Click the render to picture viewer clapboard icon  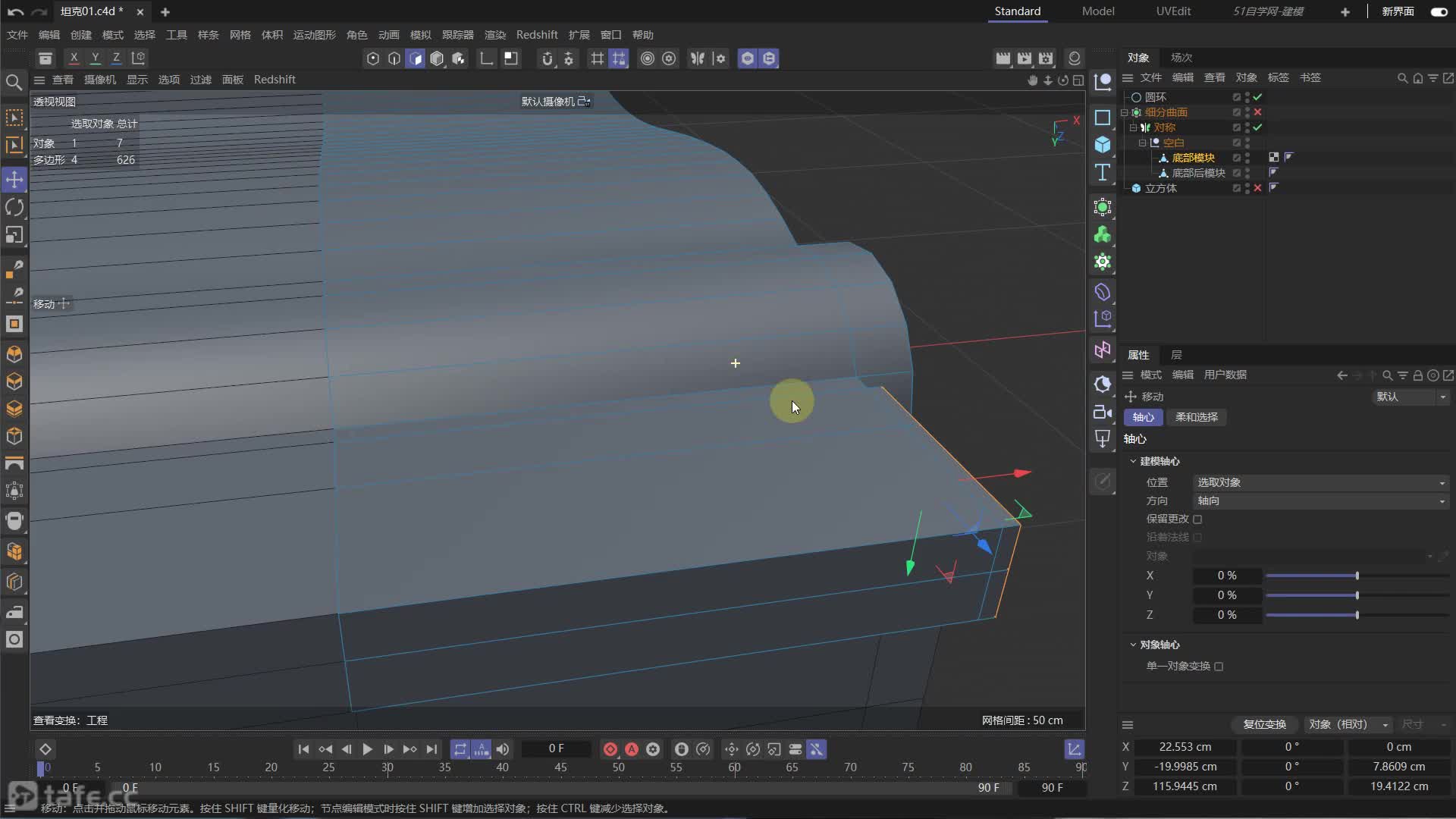pyautogui.click(x=1025, y=58)
